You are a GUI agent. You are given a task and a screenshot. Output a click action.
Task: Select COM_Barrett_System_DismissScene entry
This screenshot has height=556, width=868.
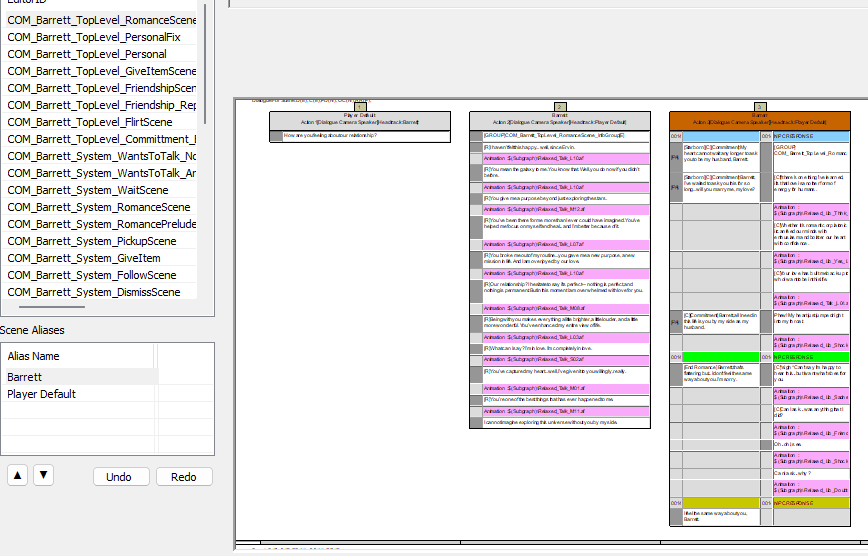94,292
